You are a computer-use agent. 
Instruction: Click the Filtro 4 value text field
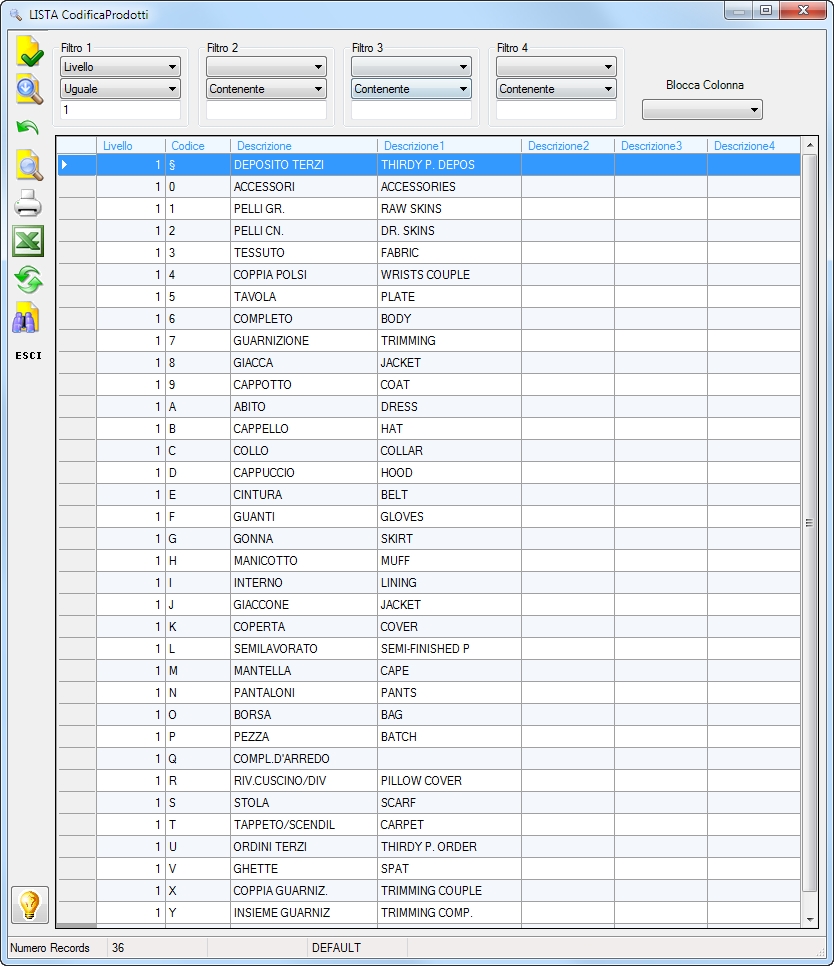click(556, 110)
